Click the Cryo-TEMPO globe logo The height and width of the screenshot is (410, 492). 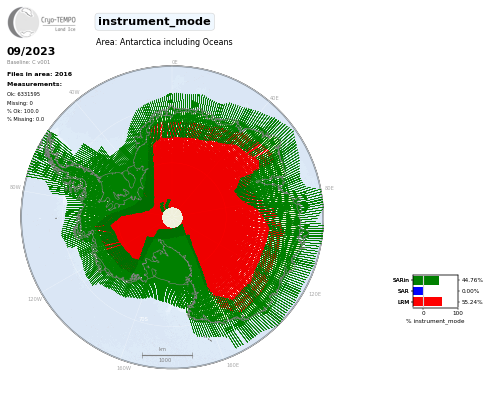[x=23, y=22]
